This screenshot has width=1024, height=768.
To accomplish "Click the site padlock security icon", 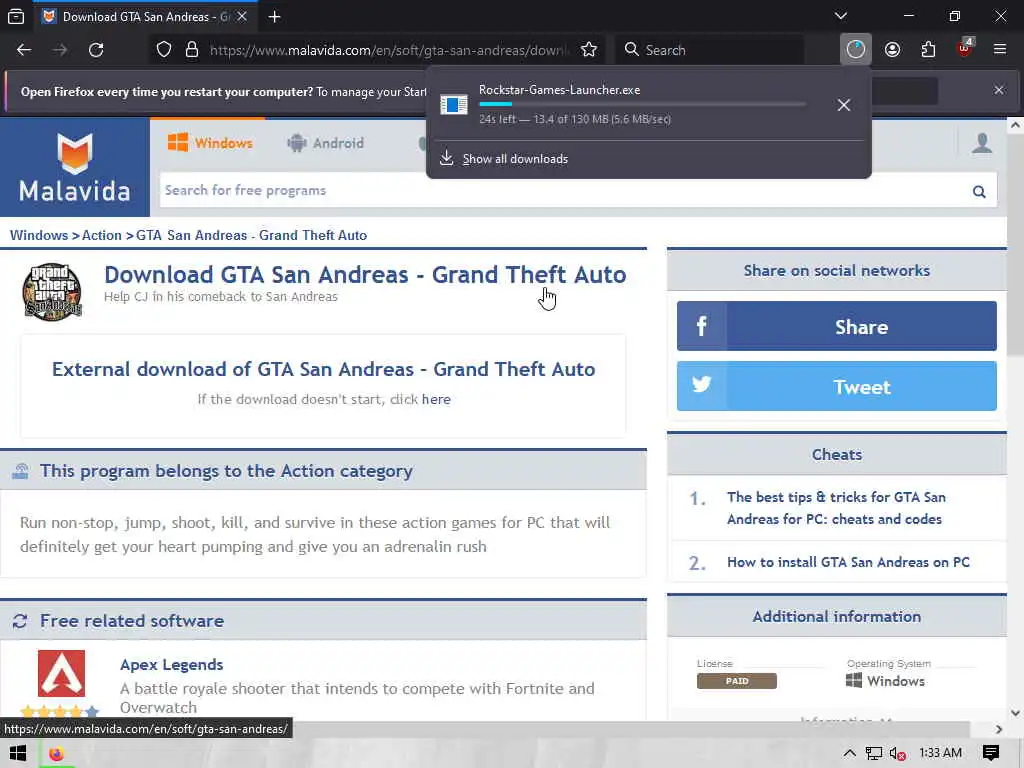I will (191, 50).
